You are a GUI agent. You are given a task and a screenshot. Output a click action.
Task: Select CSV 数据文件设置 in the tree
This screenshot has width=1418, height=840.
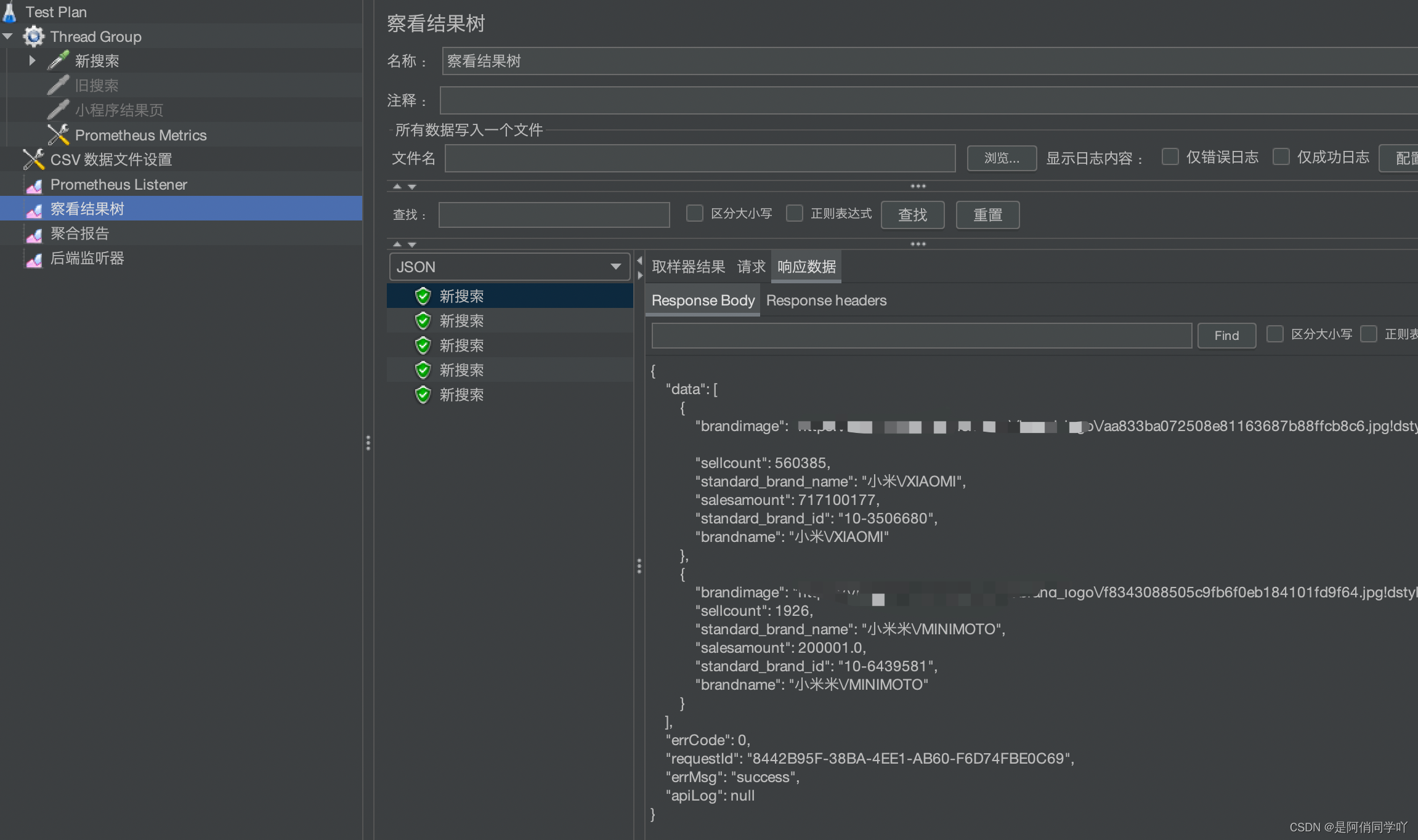[111, 160]
